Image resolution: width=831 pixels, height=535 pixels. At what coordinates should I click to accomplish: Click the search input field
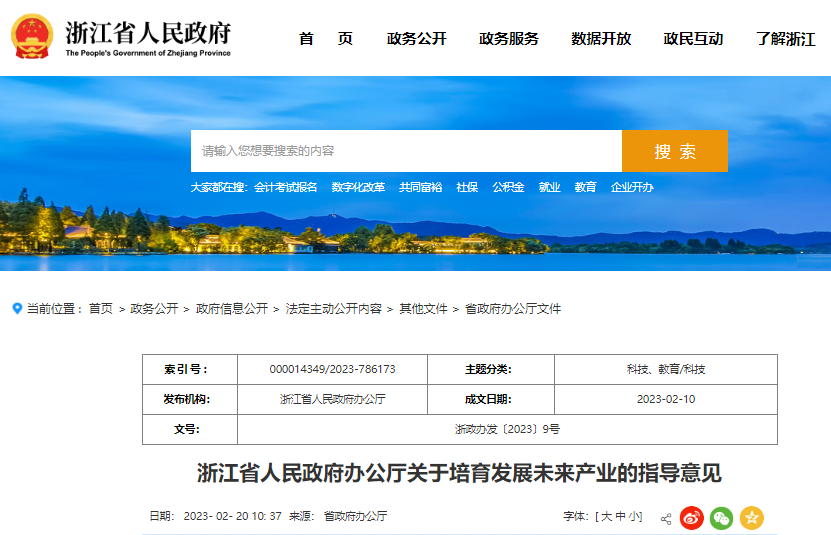tap(406, 151)
